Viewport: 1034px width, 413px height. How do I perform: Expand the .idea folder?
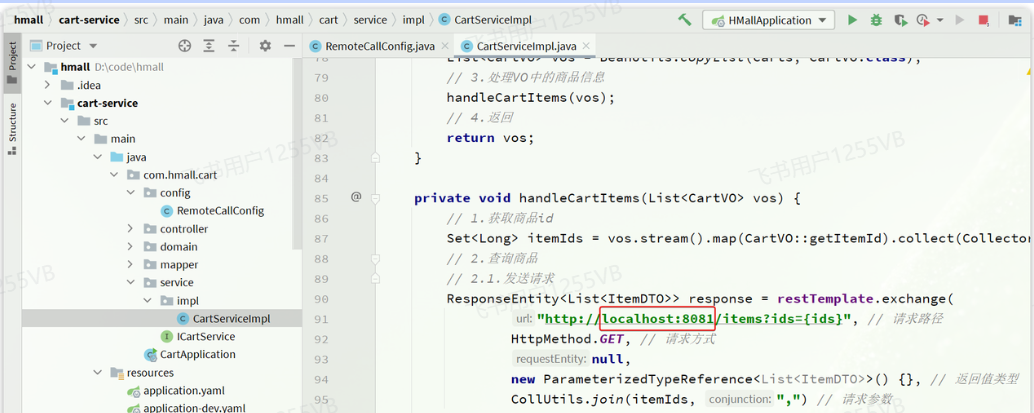click(x=47, y=85)
